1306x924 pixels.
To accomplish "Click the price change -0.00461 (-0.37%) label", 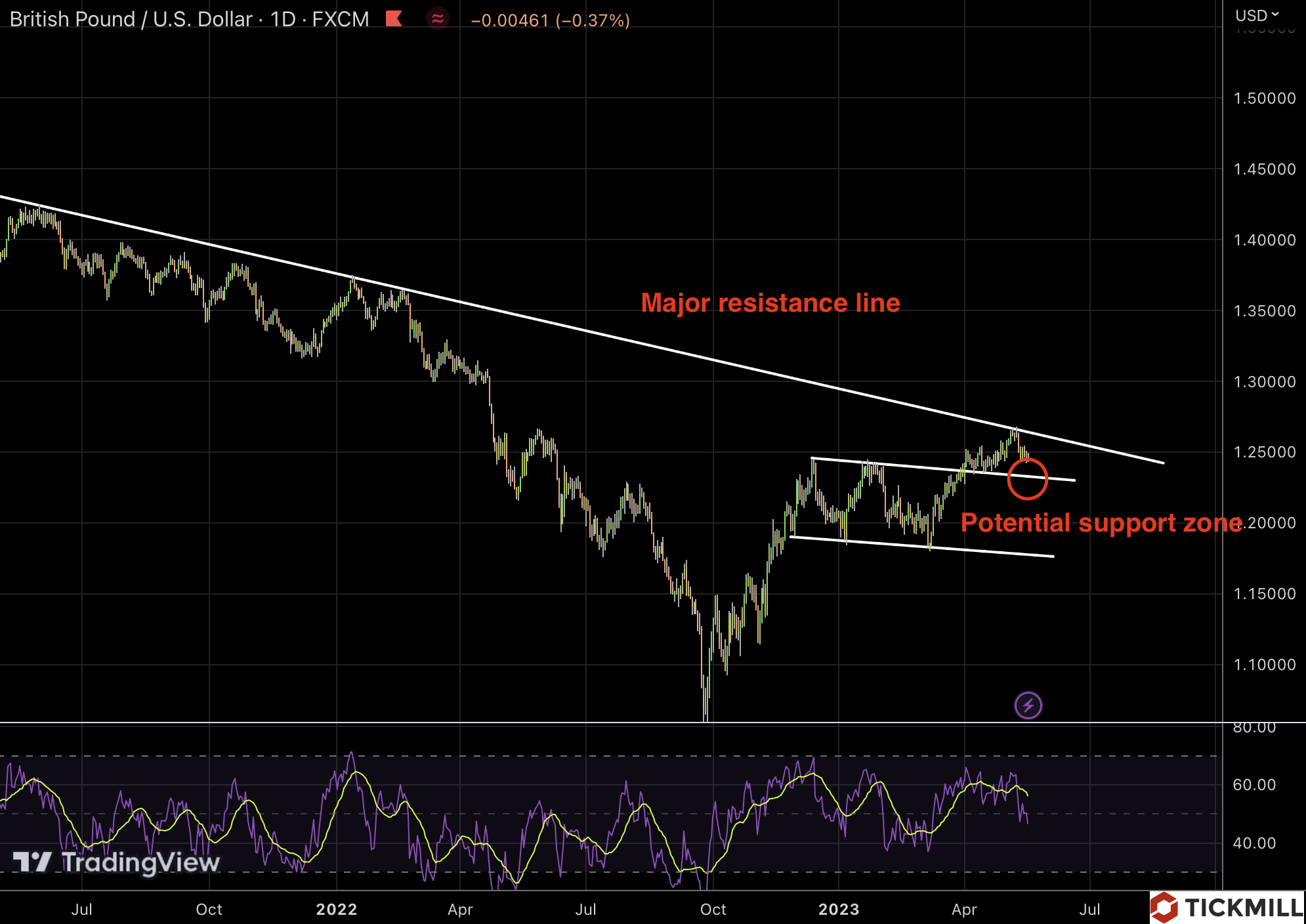I will [550, 20].
